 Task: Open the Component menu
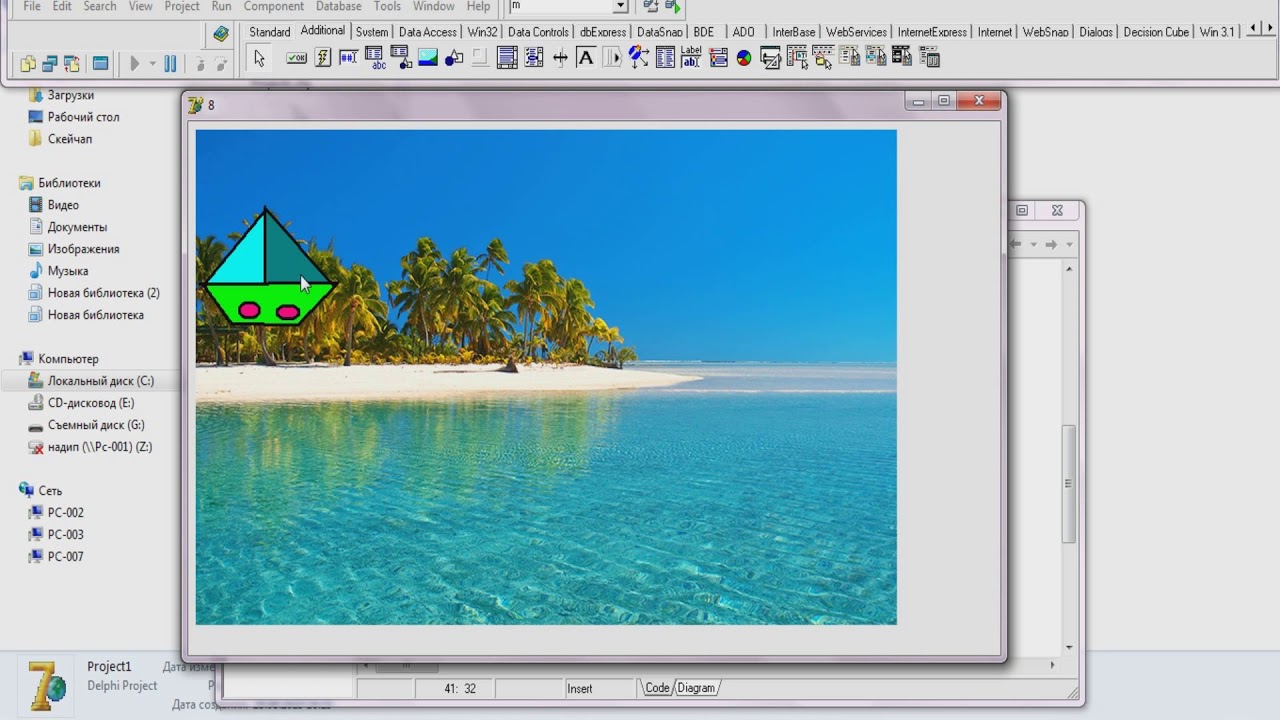274,6
